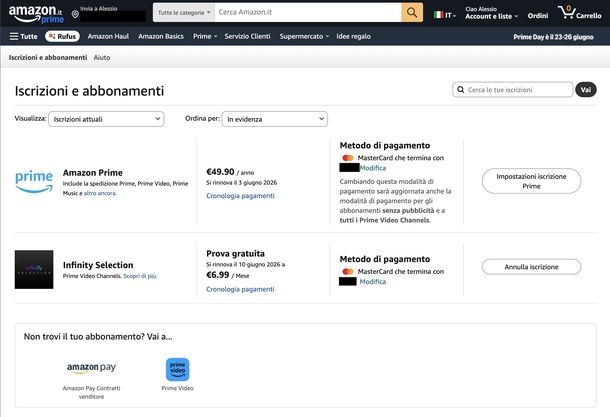Click Modifica payment method for Infinity Selection
The height and width of the screenshot is (417, 610).
point(373,282)
